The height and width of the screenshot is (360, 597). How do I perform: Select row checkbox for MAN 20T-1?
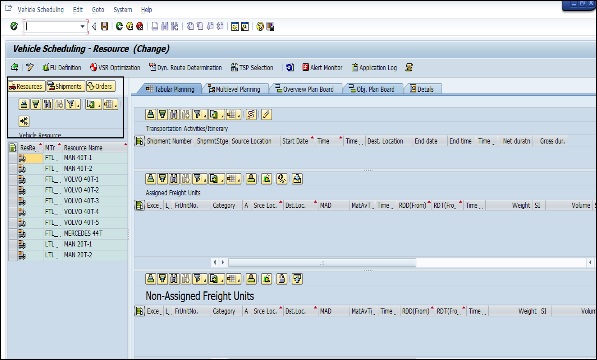(13, 244)
